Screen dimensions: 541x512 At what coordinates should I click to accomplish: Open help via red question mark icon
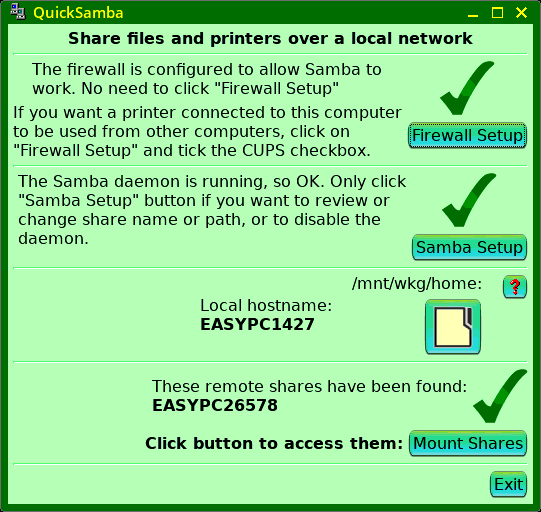point(514,286)
